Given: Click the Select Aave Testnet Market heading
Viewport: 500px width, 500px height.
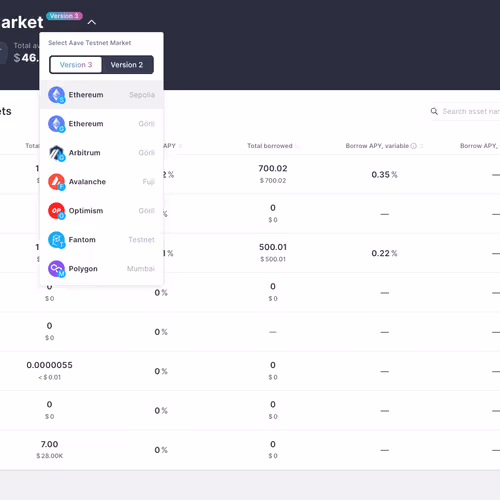Looking at the screenshot, I should pyautogui.click(x=89, y=43).
